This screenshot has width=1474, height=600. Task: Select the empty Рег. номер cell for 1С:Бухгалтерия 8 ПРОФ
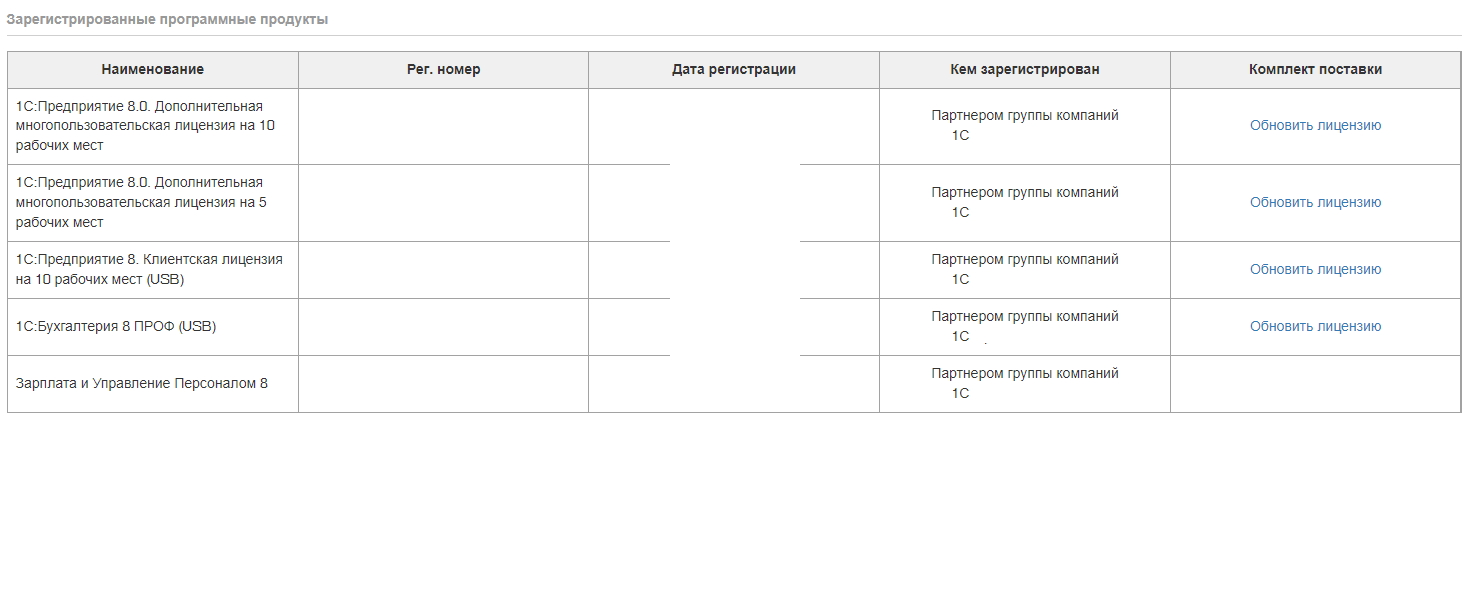(443, 327)
